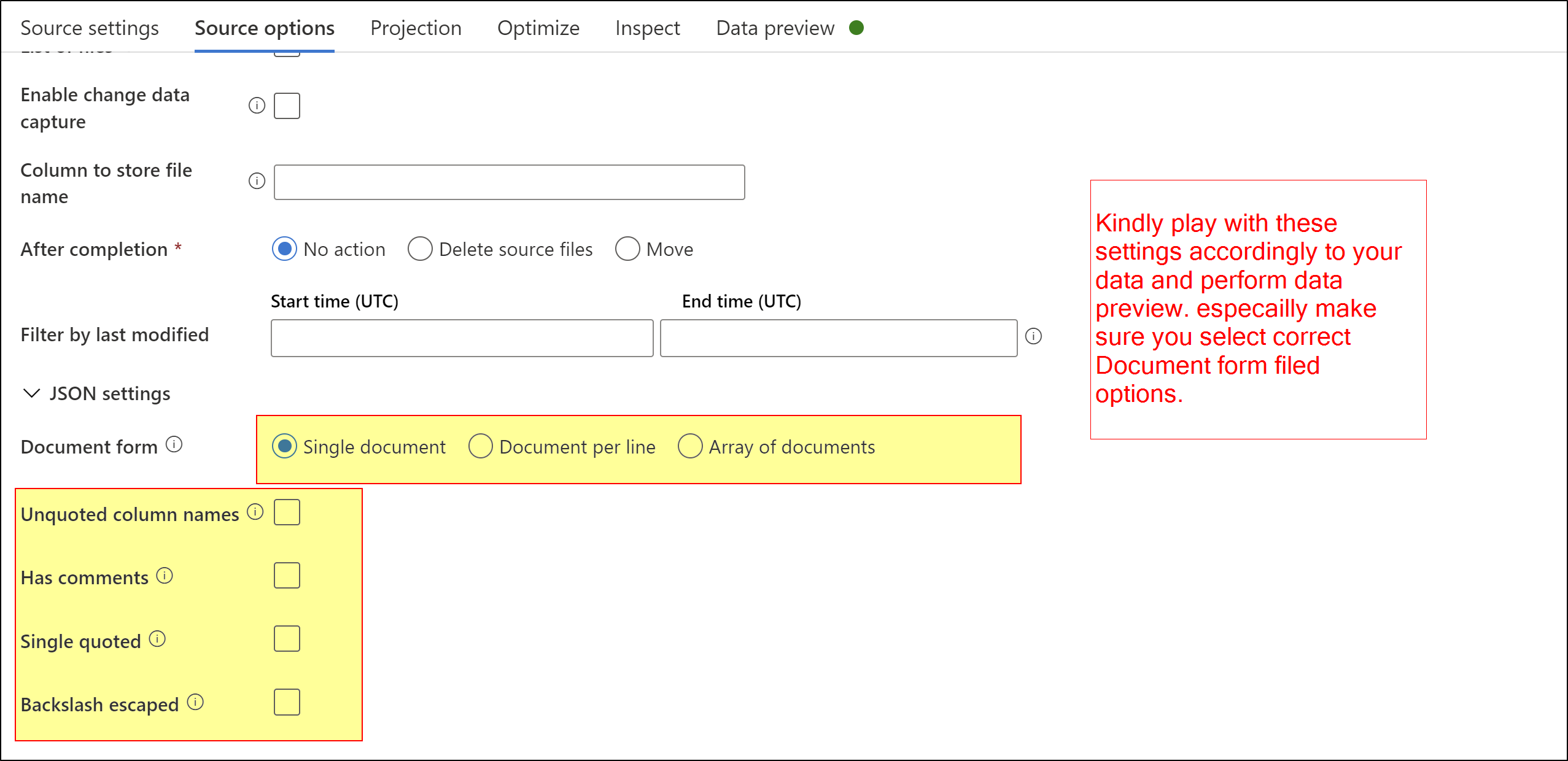The image size is (1568, 761).
Task: Enable change data capture checkbox
Action: [286, 106]
